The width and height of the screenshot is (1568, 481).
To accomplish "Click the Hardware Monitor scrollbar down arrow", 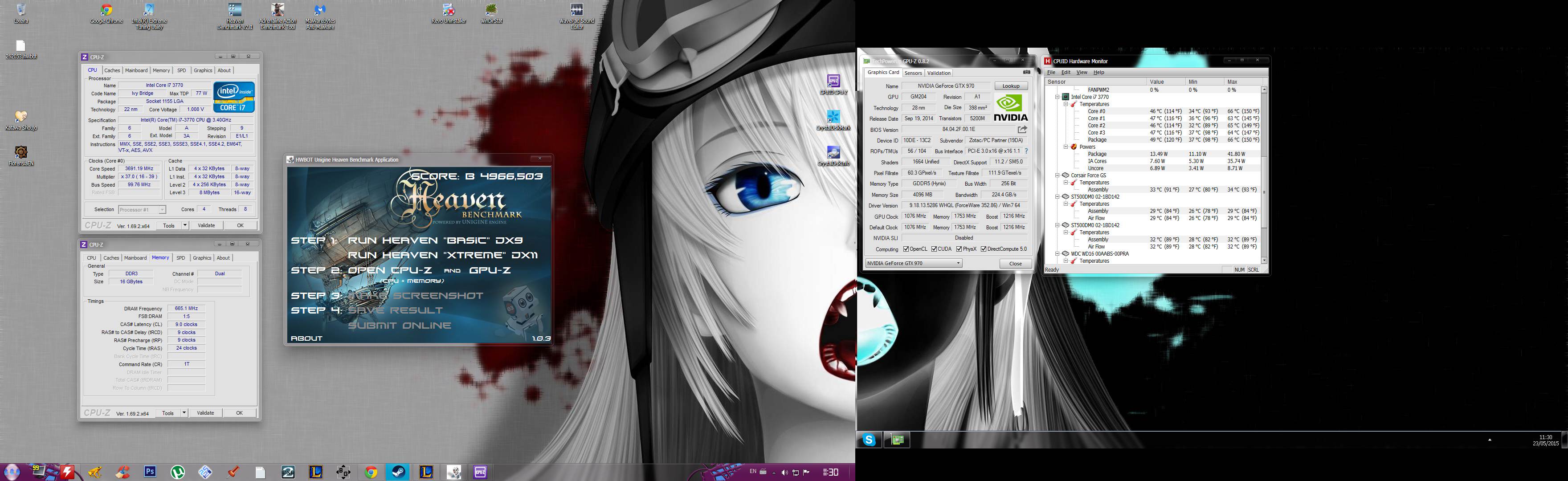I will [1264, 261].
